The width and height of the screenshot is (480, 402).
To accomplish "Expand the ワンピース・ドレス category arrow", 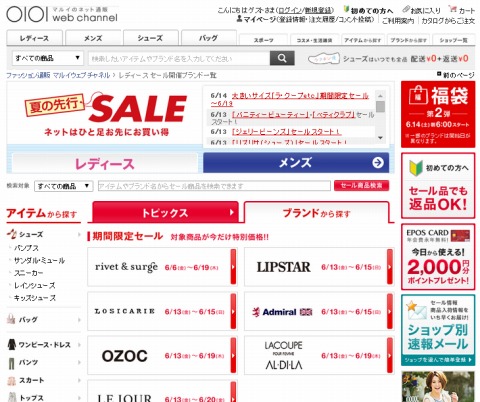I will [x=79, y=345].
